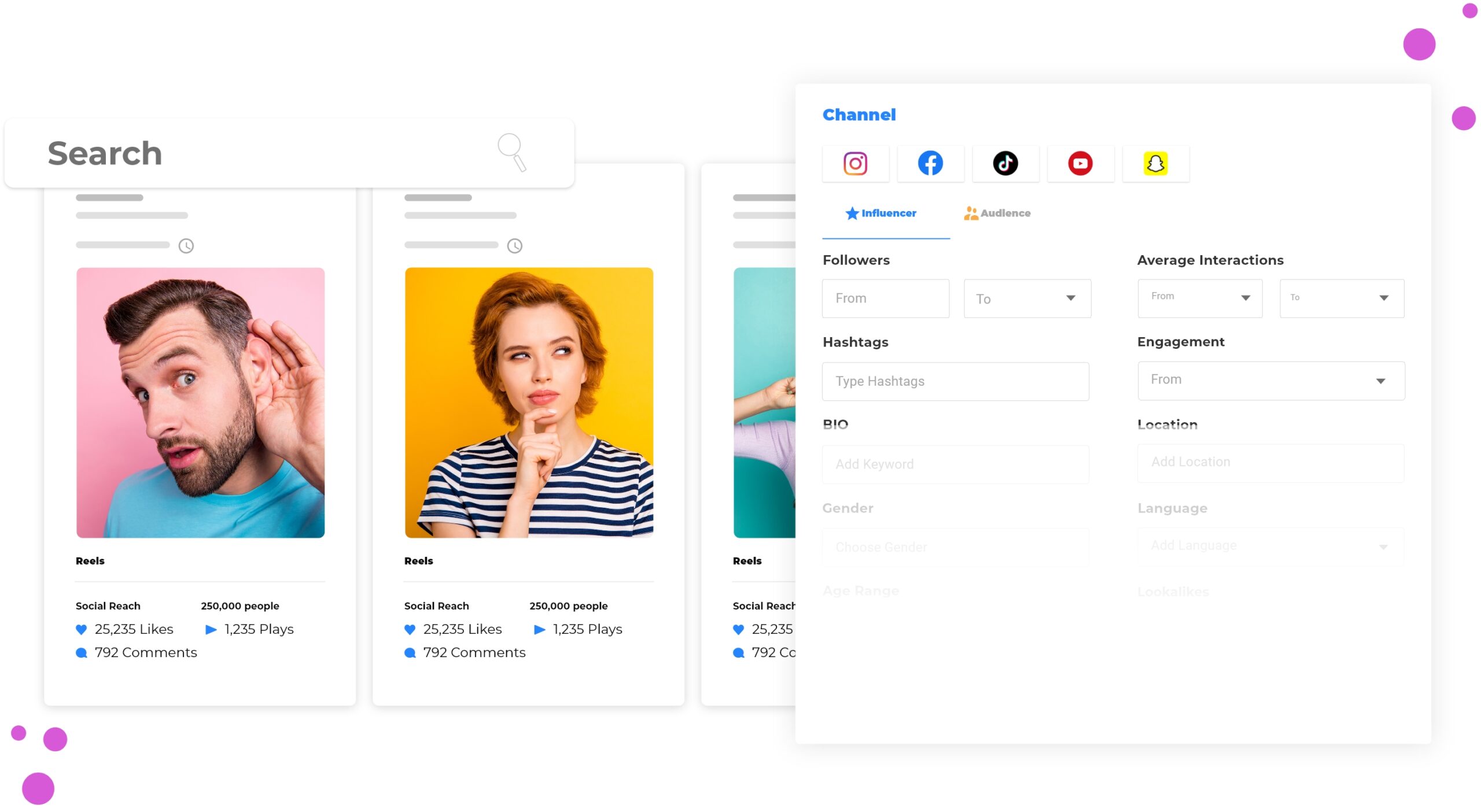The width and height of the screenshot is (1481, 812).
Task: Click Reels label on second card
Action: coord(419,561)
